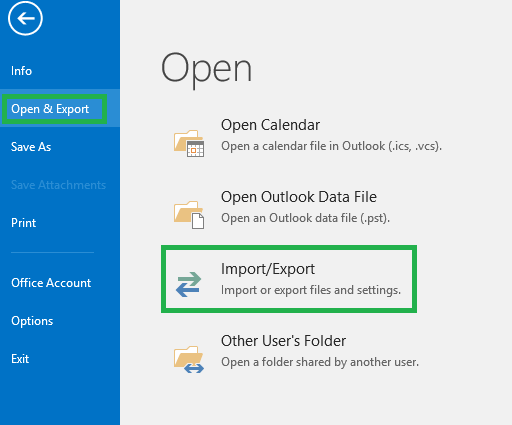Exit Outlook from the sidebar
512x425 pixels.
point(20,359)
